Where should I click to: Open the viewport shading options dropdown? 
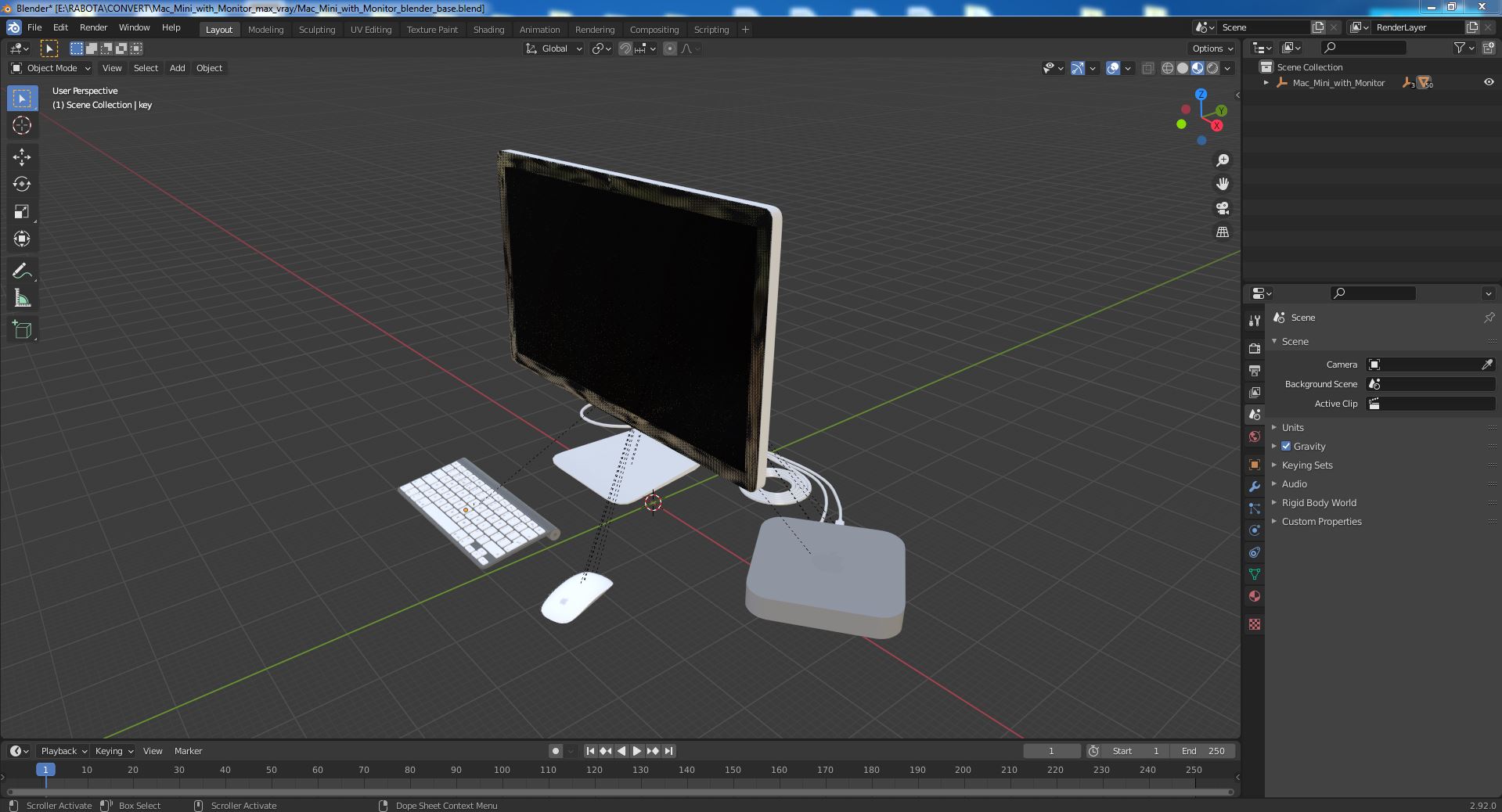1228,68
